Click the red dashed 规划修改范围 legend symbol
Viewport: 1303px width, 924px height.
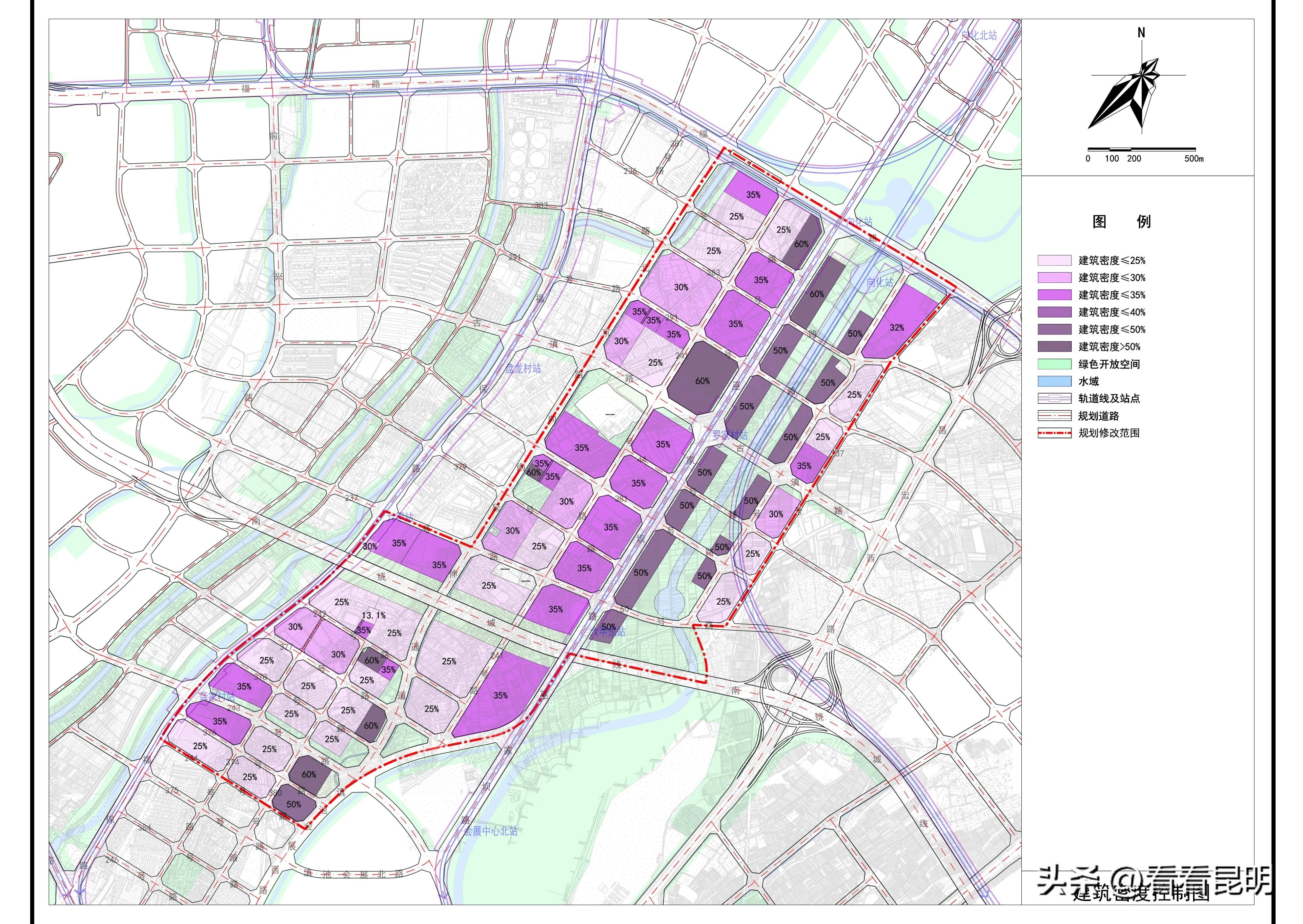pyautogui.click(x=1055, y=433)
